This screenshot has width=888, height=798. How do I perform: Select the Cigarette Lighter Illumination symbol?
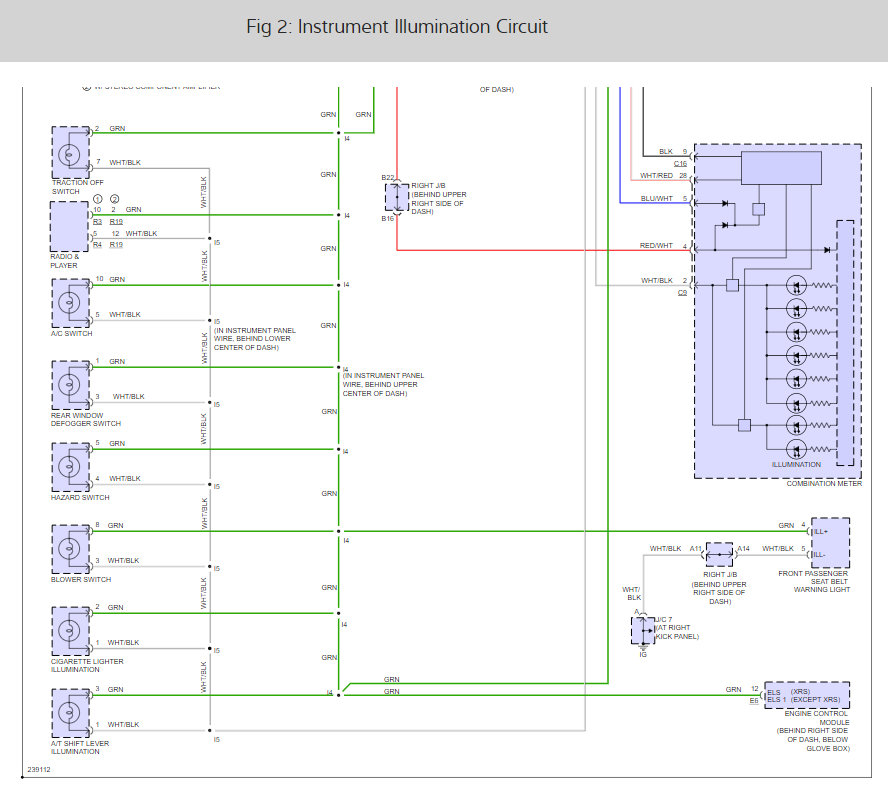tap(70, 631)
